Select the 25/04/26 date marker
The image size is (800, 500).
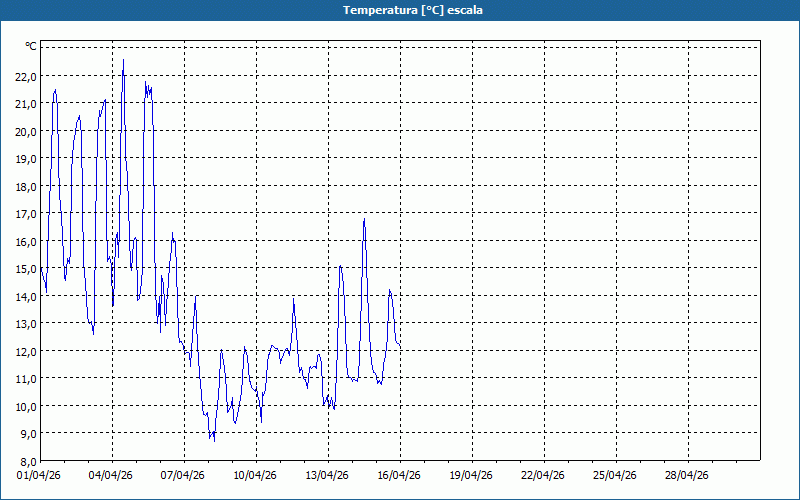(616, 475)
